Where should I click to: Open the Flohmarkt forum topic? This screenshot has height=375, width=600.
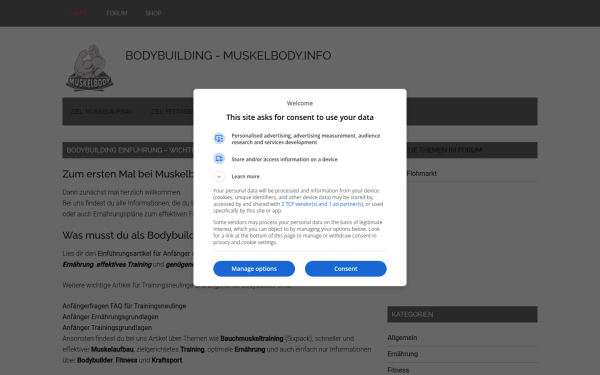coord(422,174)
